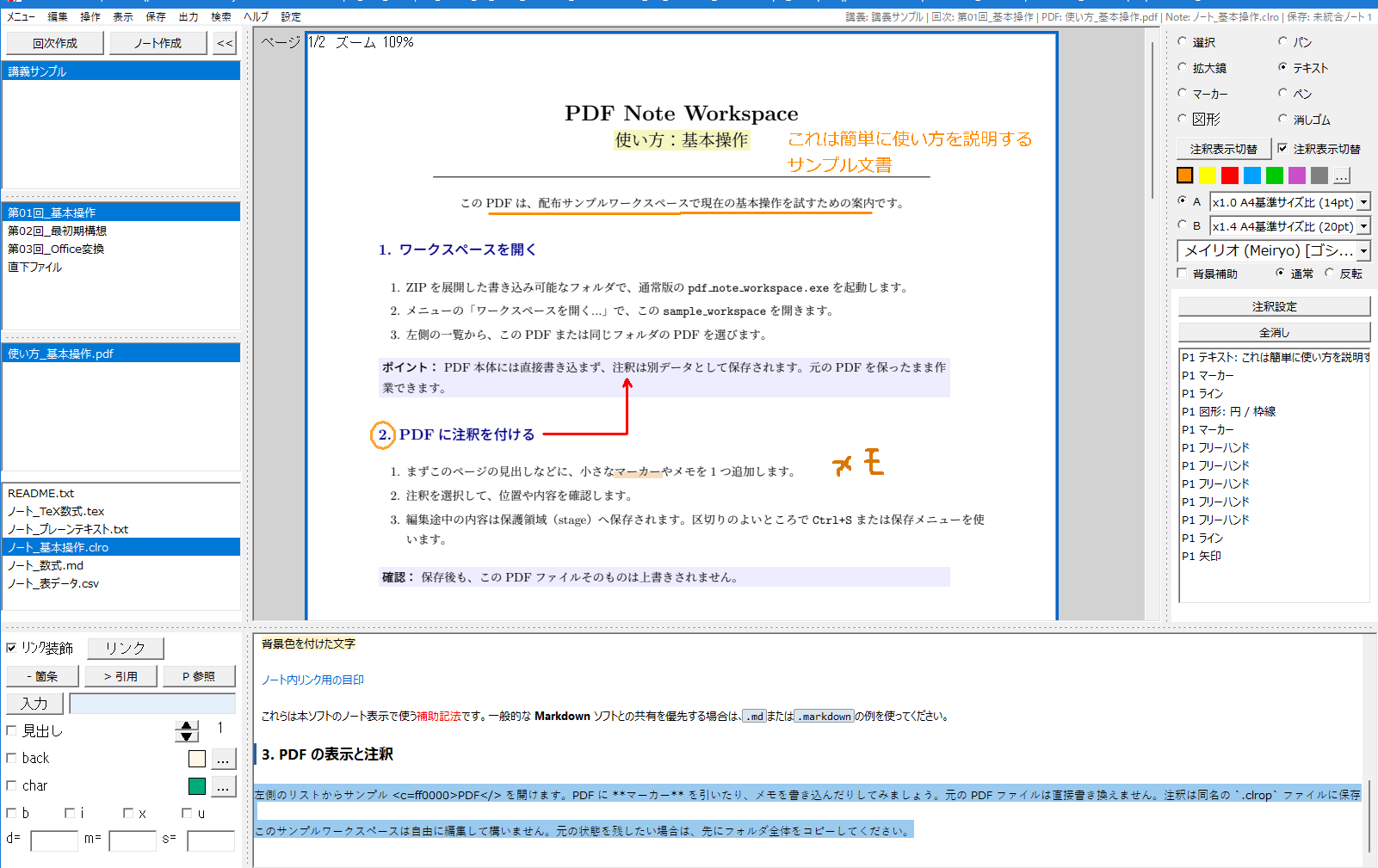The width and height of the screenshot is (1378, 868).
Task: Toggle the リンク装飾 checkbox
Action: pos(11,648)
